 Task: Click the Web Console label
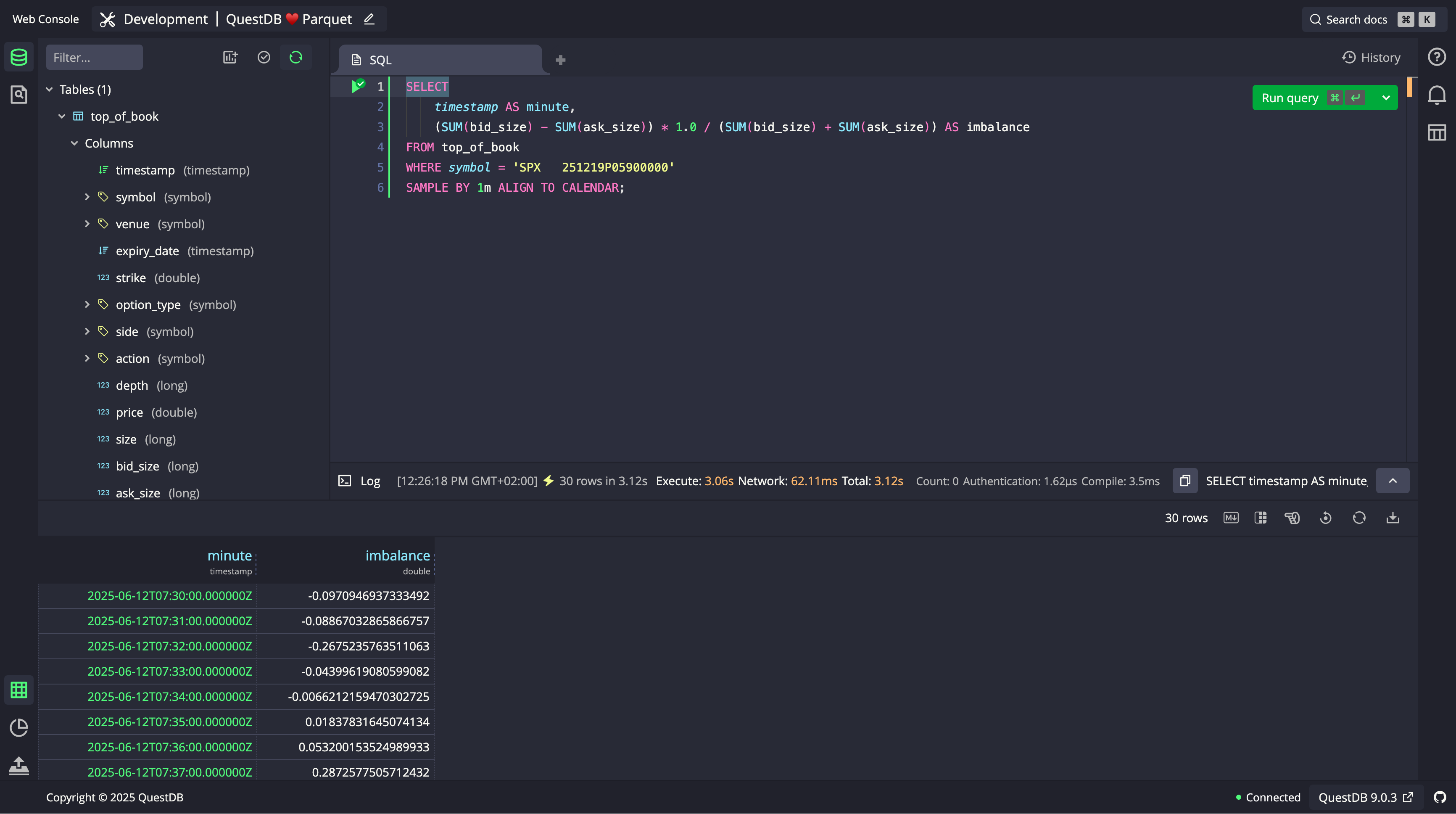(46, 19)
